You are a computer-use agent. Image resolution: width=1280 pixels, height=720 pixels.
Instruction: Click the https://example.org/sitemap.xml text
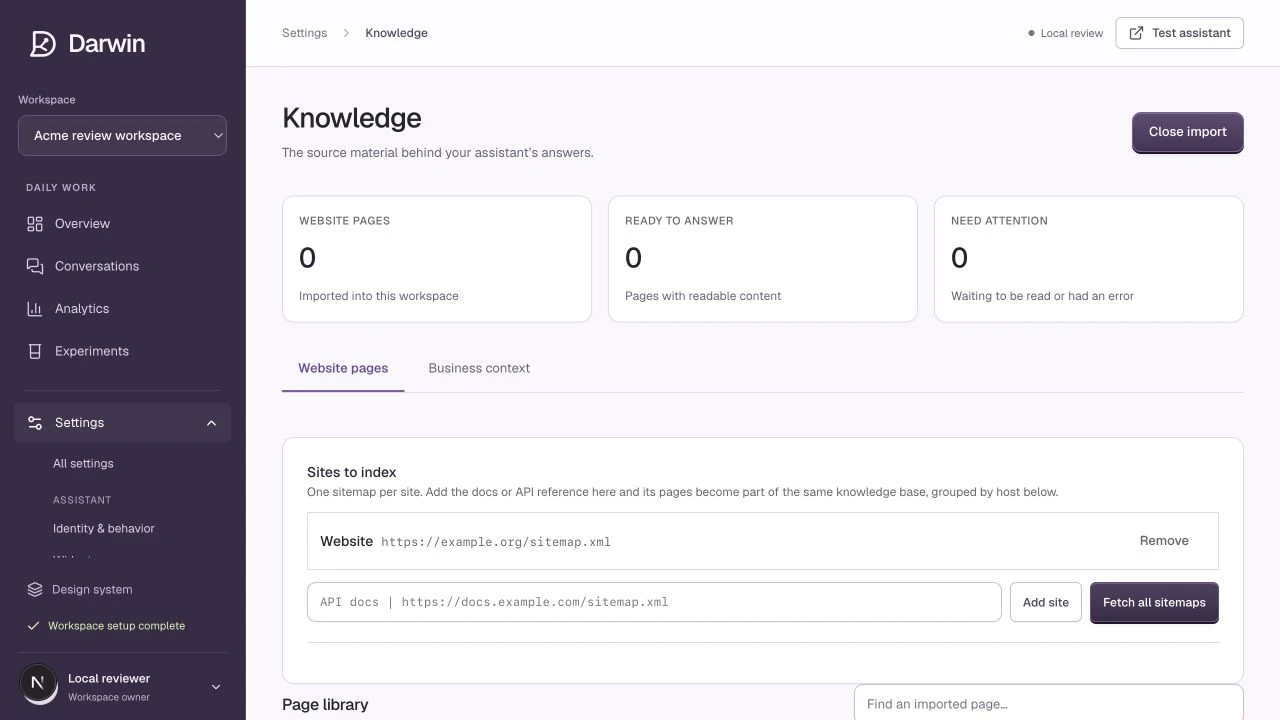pyautogui.click(x=496, y=542)
